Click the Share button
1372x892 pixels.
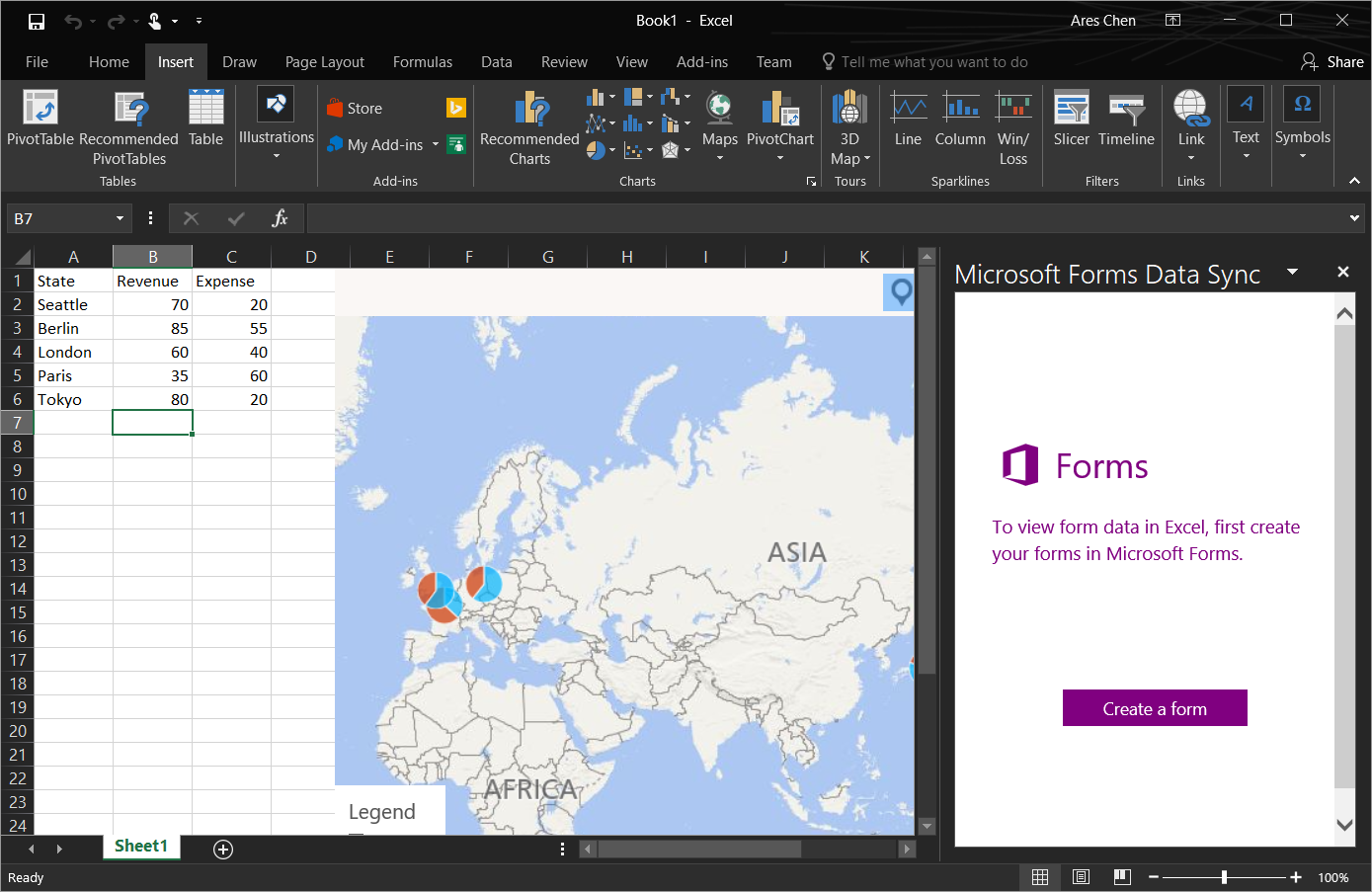(x=1332, y=62)
